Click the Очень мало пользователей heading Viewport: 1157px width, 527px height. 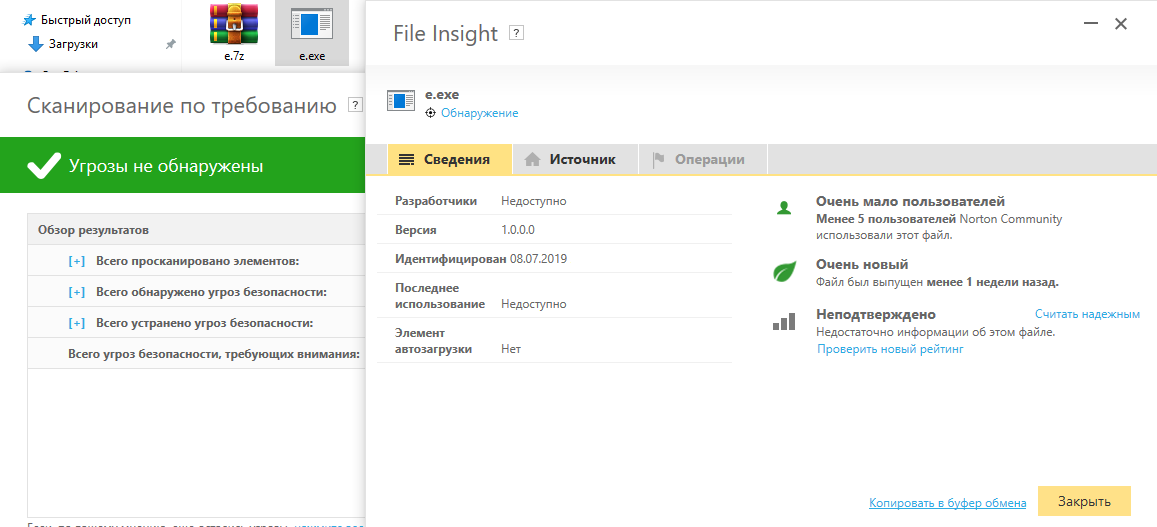point(911,202)
